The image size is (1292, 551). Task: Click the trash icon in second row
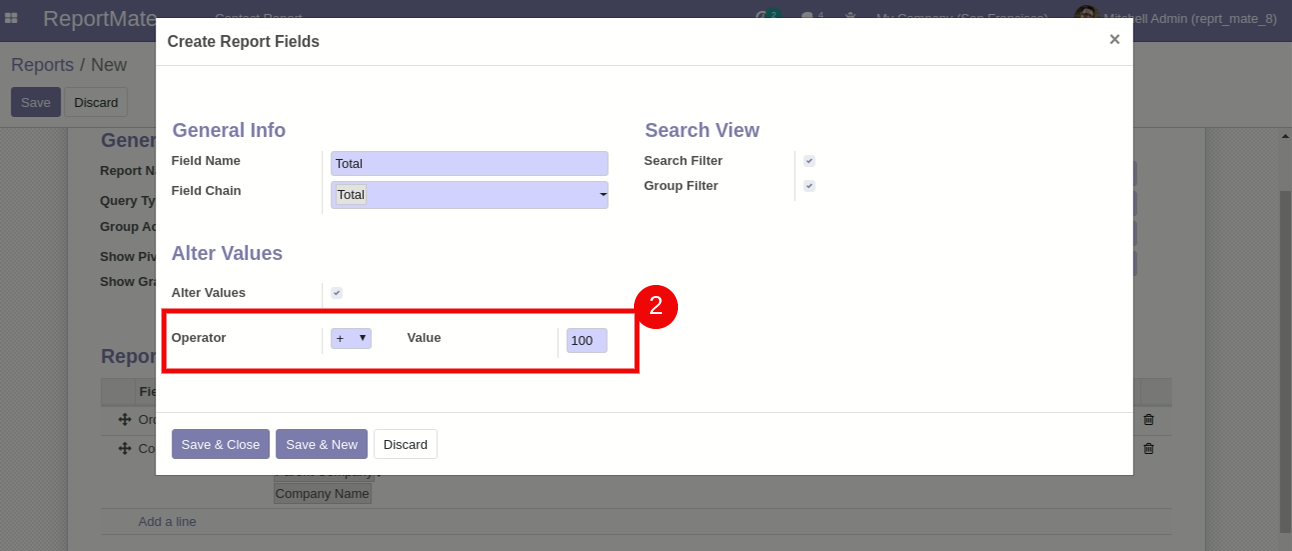click(x=1148, y=449)
